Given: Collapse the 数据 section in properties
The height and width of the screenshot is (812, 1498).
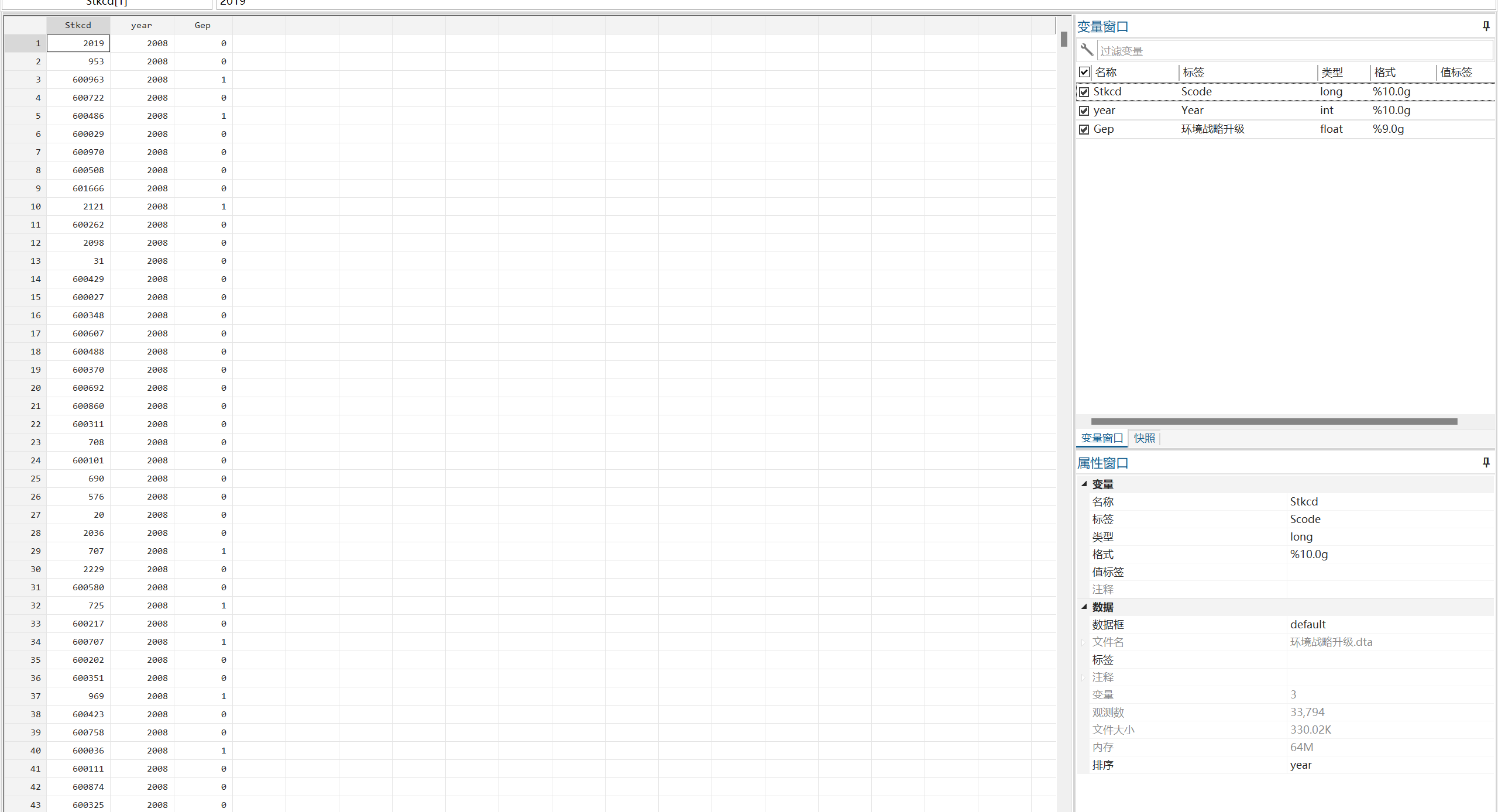Looking at the screenshot, I should [1084, 607].
